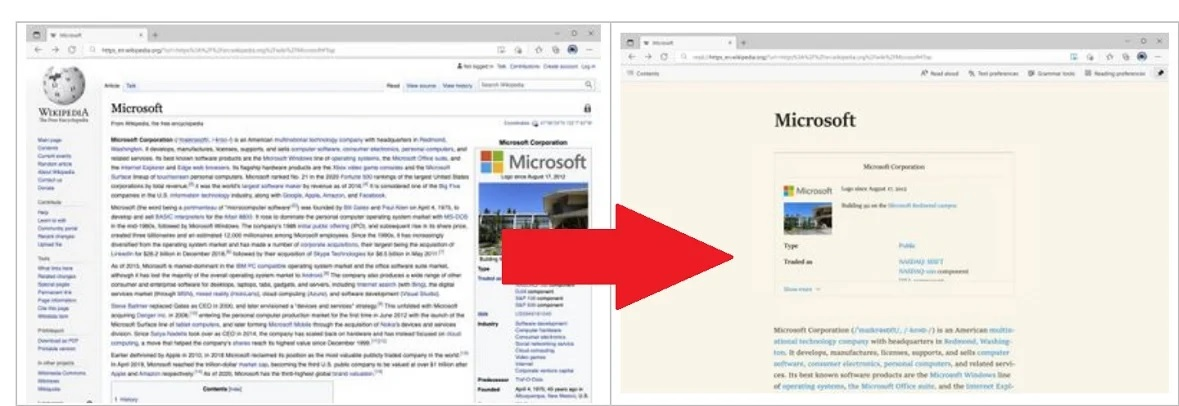Open Contributions link at top
The image size is (1179, 406).
525,66
